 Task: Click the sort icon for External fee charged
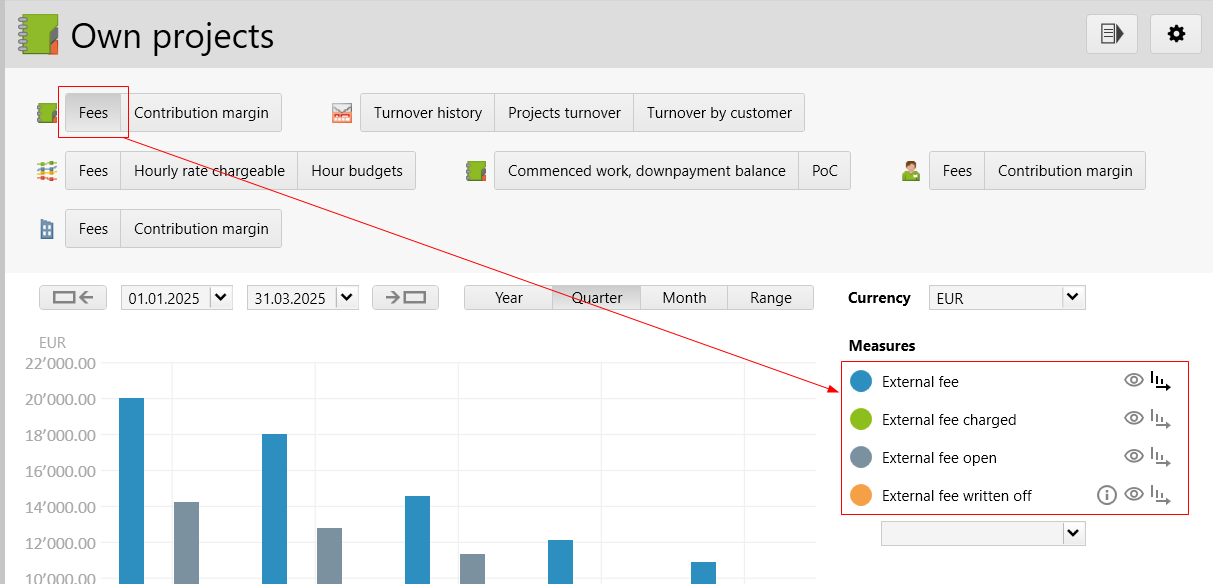tap(1160, 419)
